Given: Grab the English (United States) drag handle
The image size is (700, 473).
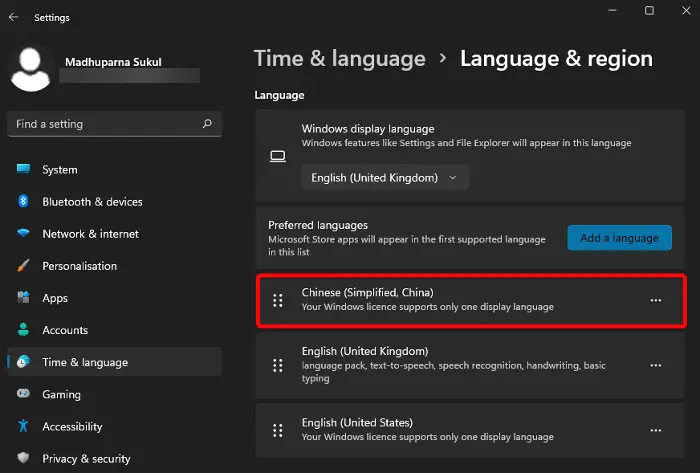Looking at the screenshot, I should point(278,431).
